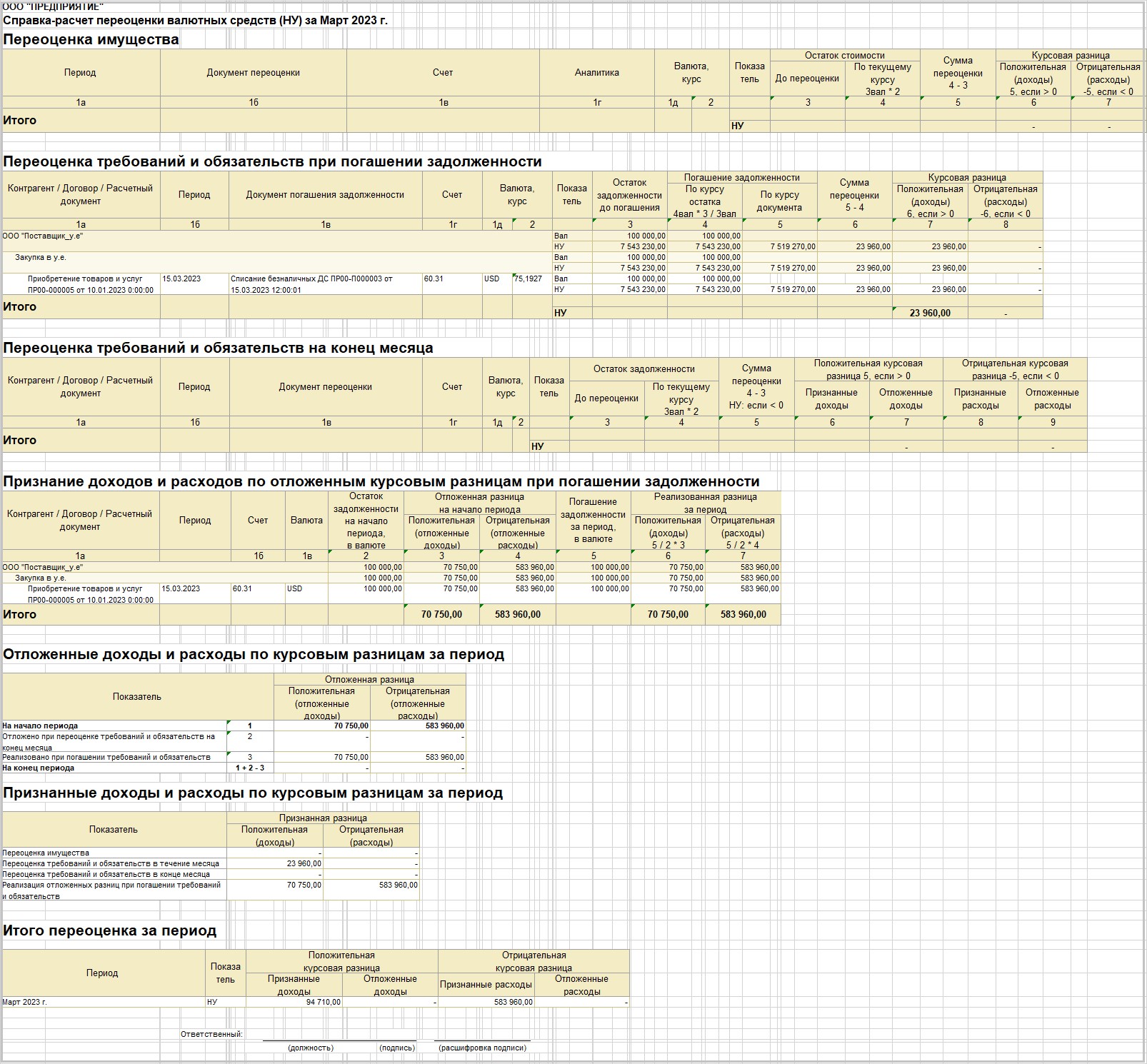The image size is (1147, 1064).
Task: Click the exchange rate cell 75,1927
Action: [529, 278]
